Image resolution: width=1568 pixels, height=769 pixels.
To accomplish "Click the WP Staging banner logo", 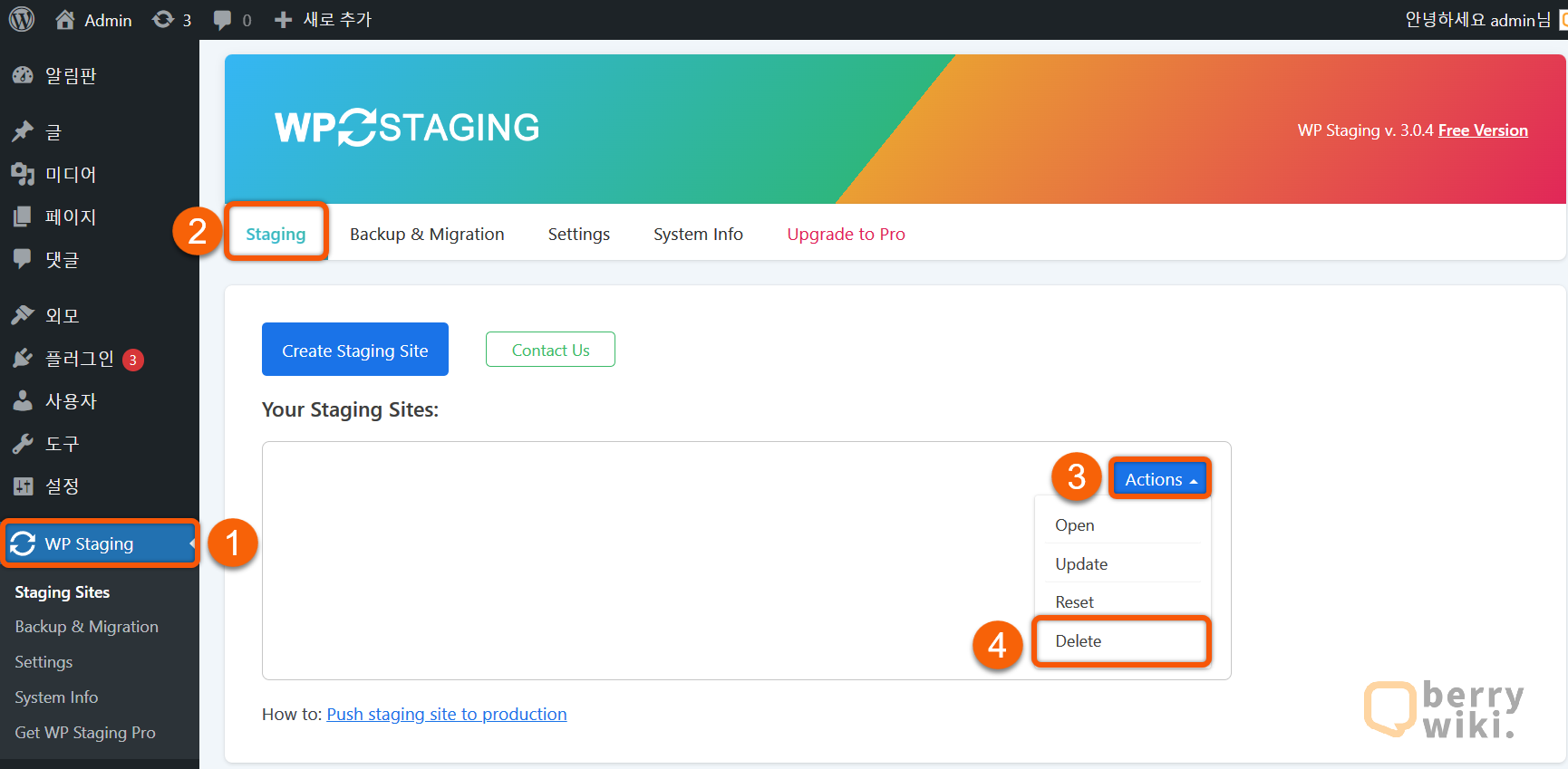I will (407, 128).
